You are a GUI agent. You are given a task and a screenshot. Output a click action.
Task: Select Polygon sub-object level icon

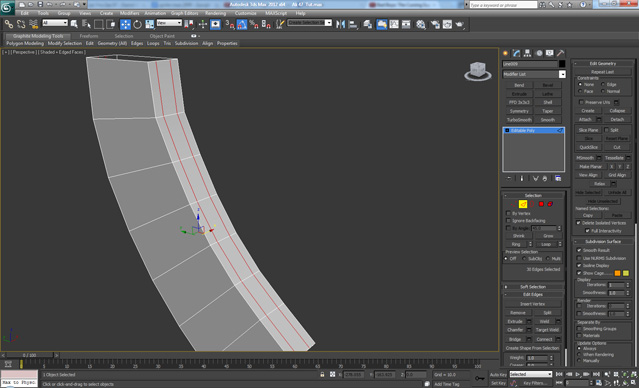[541, 204]
